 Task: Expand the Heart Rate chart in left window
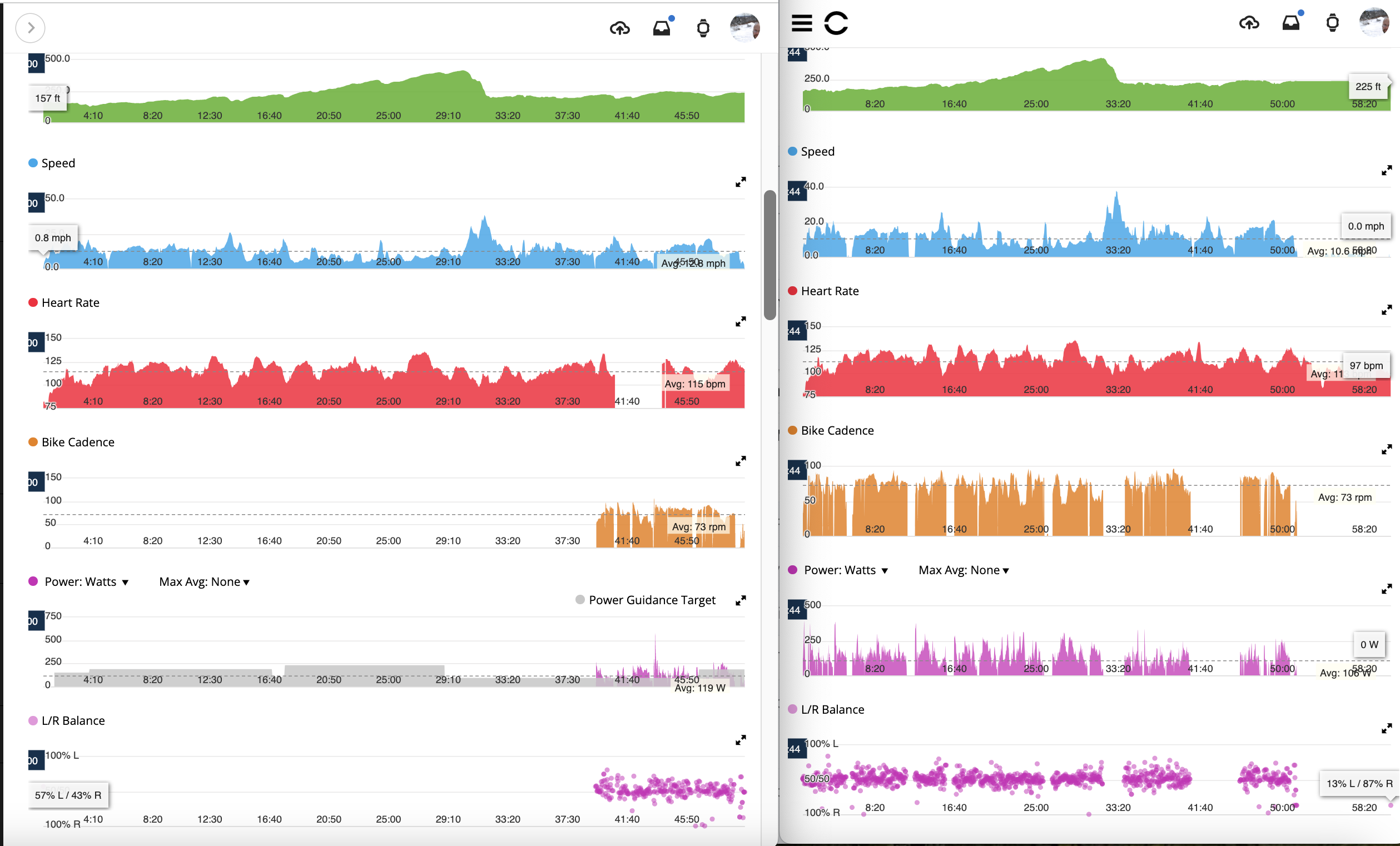(741, 322)
